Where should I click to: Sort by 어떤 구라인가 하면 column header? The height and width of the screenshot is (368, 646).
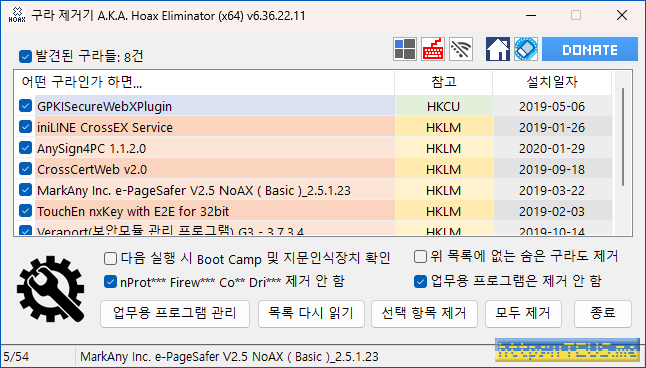(204, 83)
